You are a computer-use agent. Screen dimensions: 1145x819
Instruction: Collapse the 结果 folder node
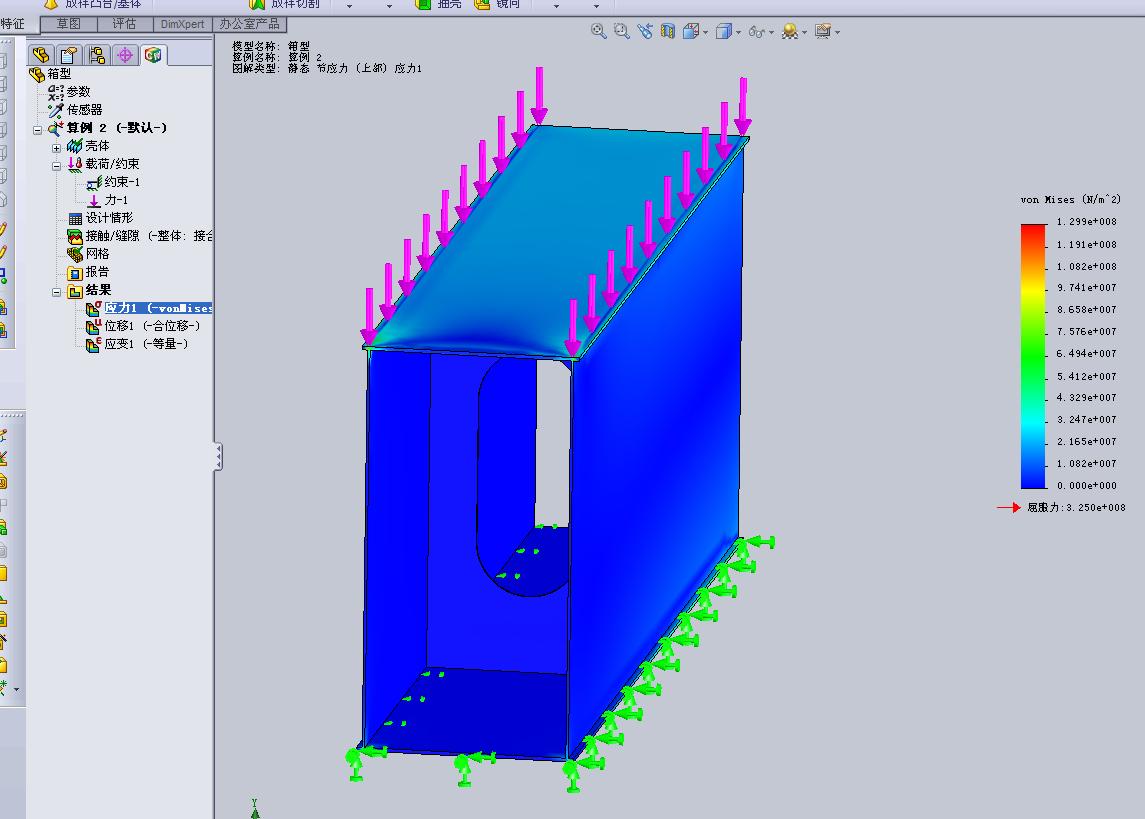[x=56, y=292]
